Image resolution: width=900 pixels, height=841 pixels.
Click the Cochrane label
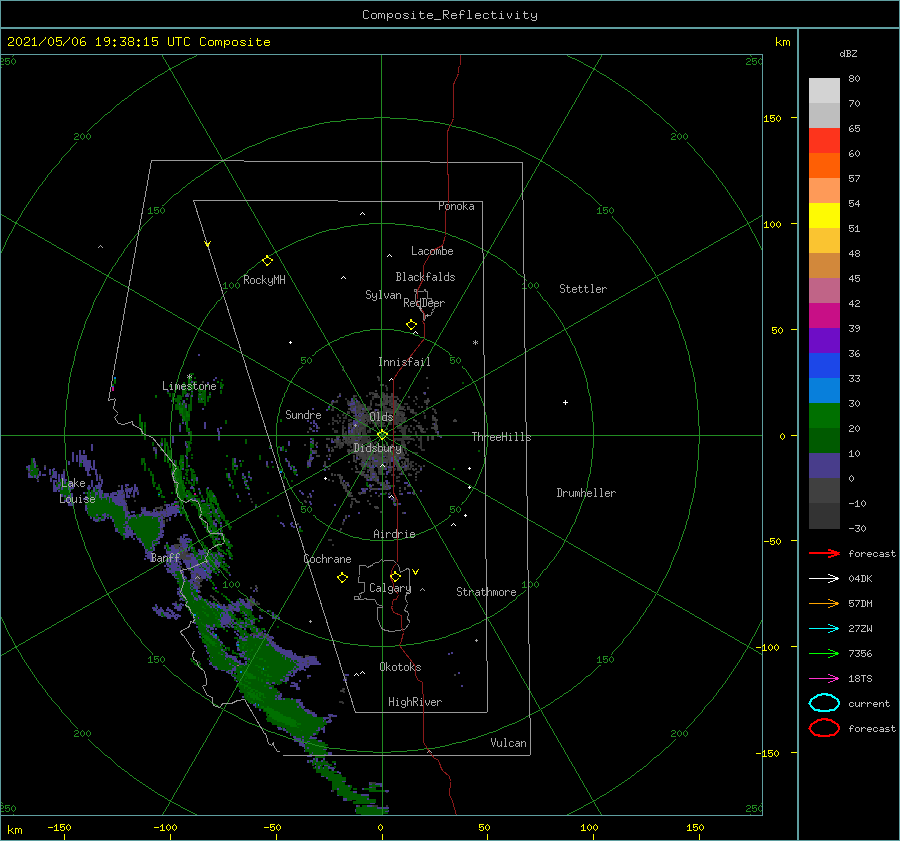click(x=327, y=559)
